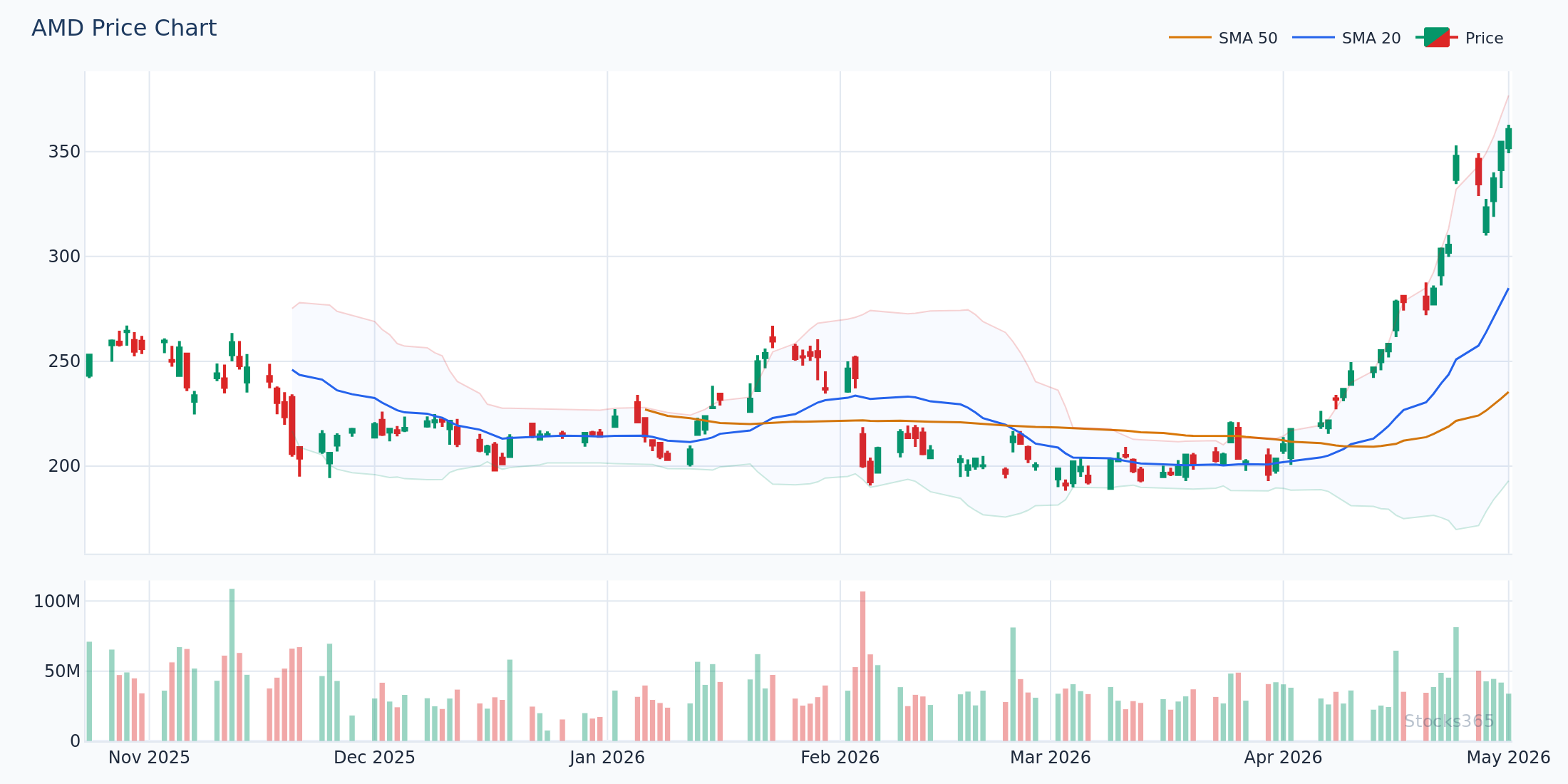Click the Apr 2026 date label
This screenshot has width=1568, height=784.
1283,758
